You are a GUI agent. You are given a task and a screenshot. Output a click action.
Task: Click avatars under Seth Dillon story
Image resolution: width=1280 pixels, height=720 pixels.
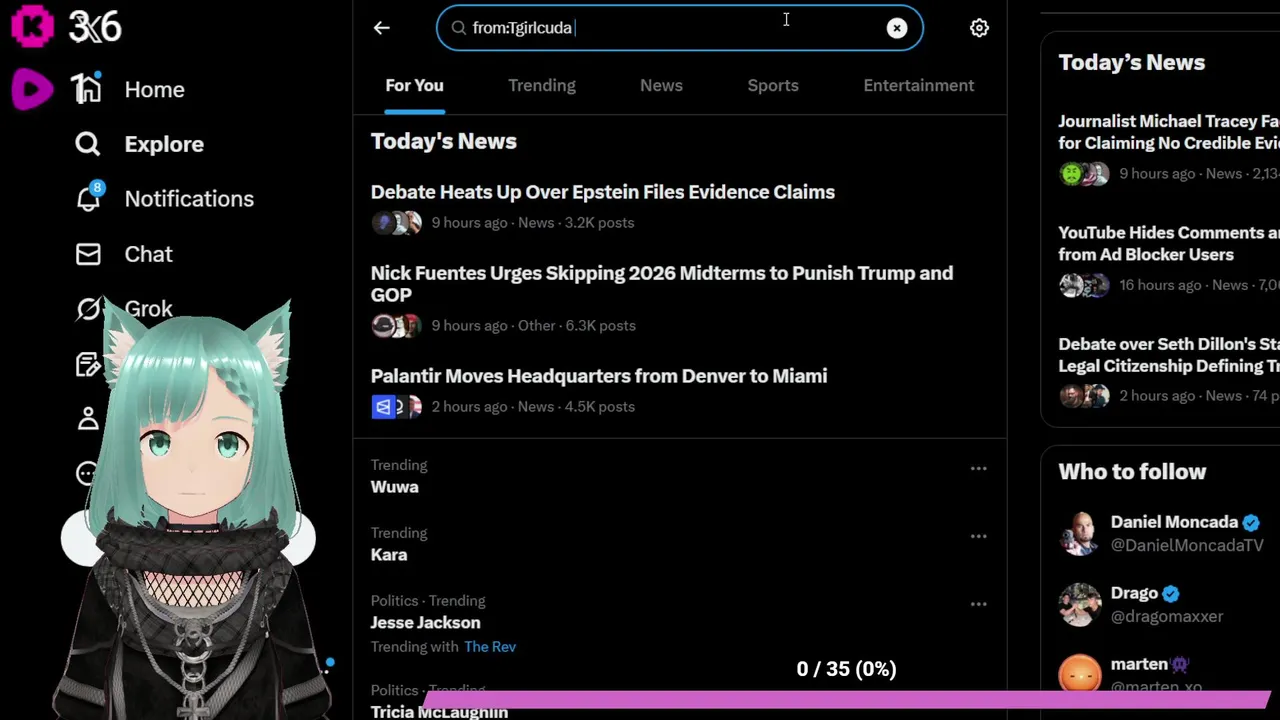pyautogui.click(x=1084, y=396)
